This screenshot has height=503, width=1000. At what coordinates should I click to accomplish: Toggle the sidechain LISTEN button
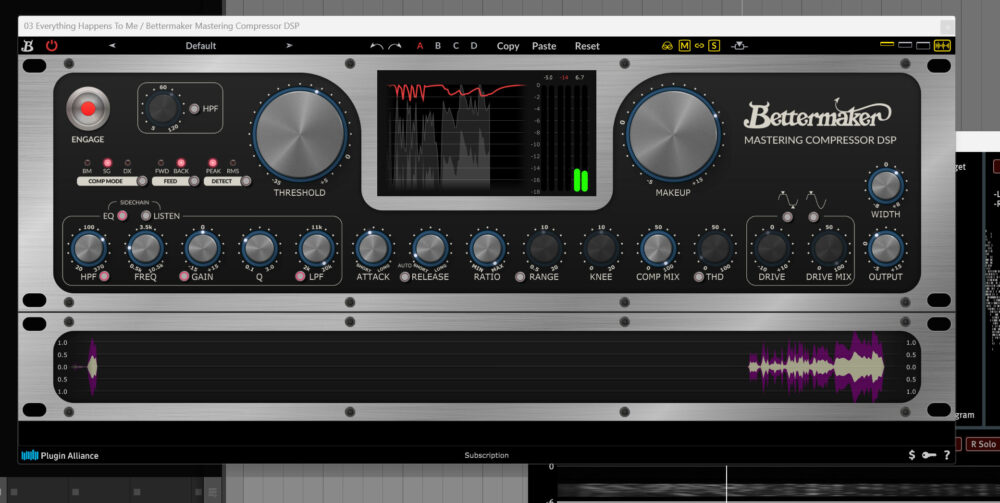[x=146, y=215]
